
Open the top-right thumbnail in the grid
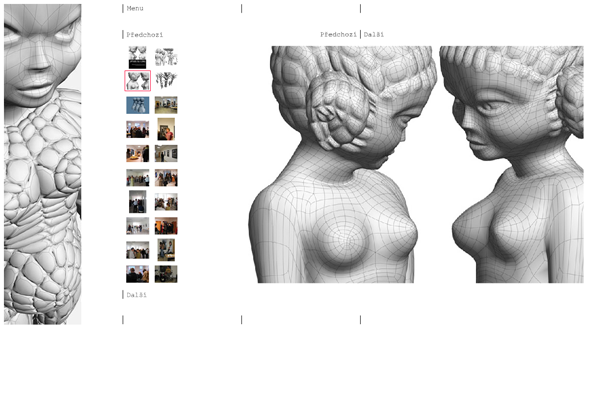pyautogui.click(x=166, y=57)
